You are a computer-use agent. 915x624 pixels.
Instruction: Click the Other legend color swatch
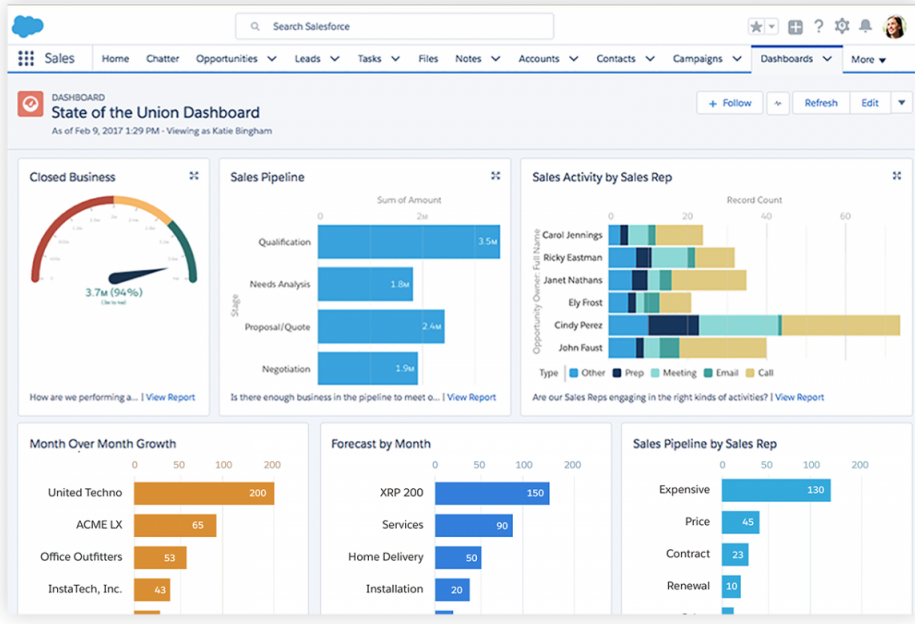(573, 373)
